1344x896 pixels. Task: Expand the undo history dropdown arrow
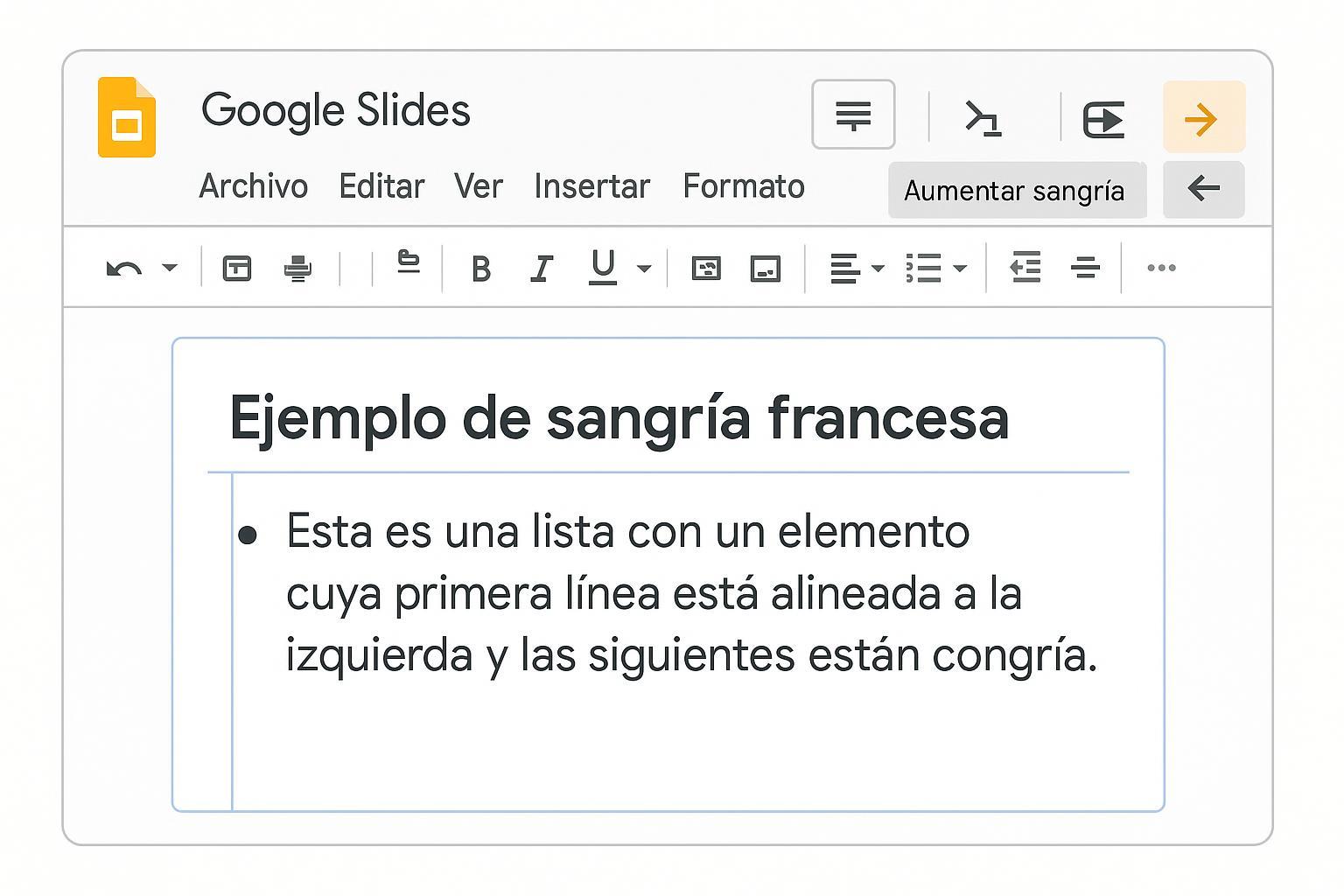tap(171, 268)
